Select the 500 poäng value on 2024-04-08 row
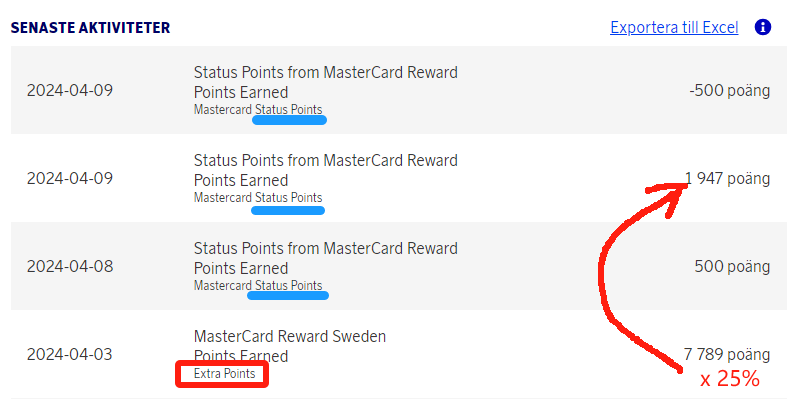The width and height of the screenshot is (803, 399). point(732,266)
